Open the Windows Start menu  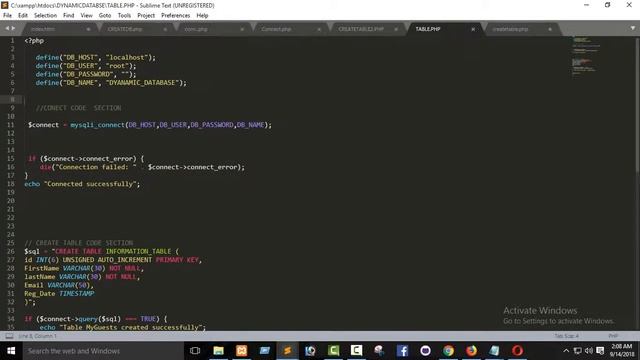click(x=11, y=351)
